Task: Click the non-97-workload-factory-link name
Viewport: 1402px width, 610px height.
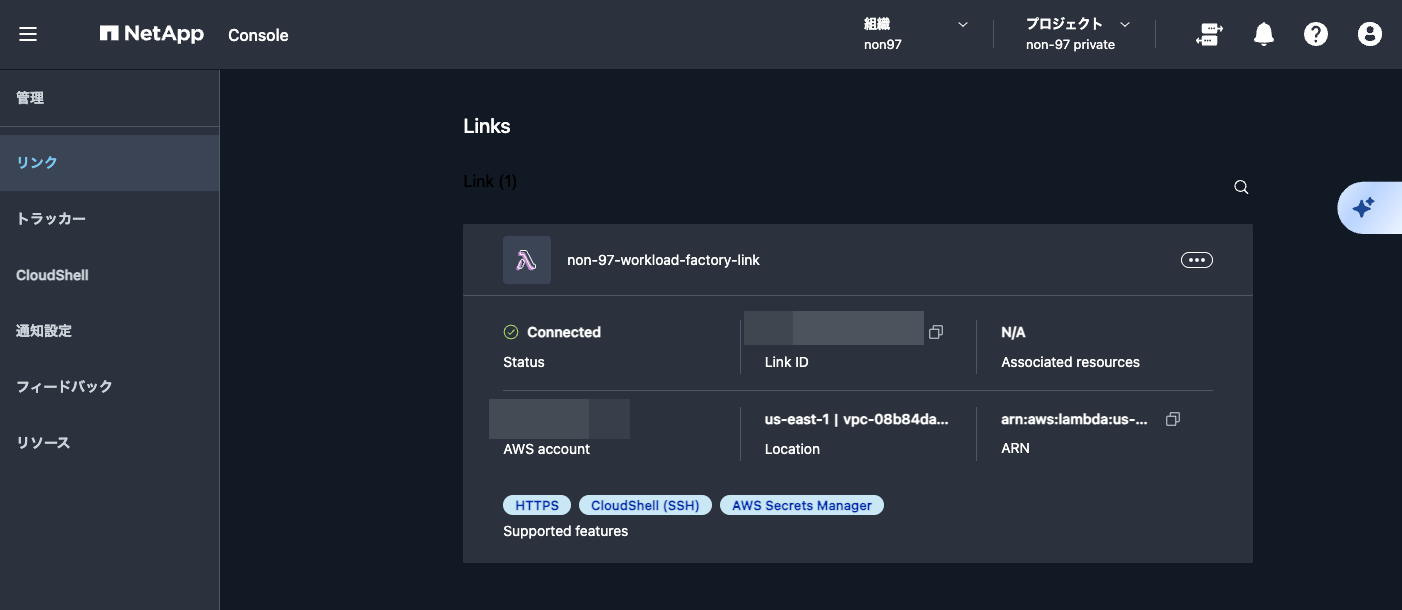Action: pos(663,260)
